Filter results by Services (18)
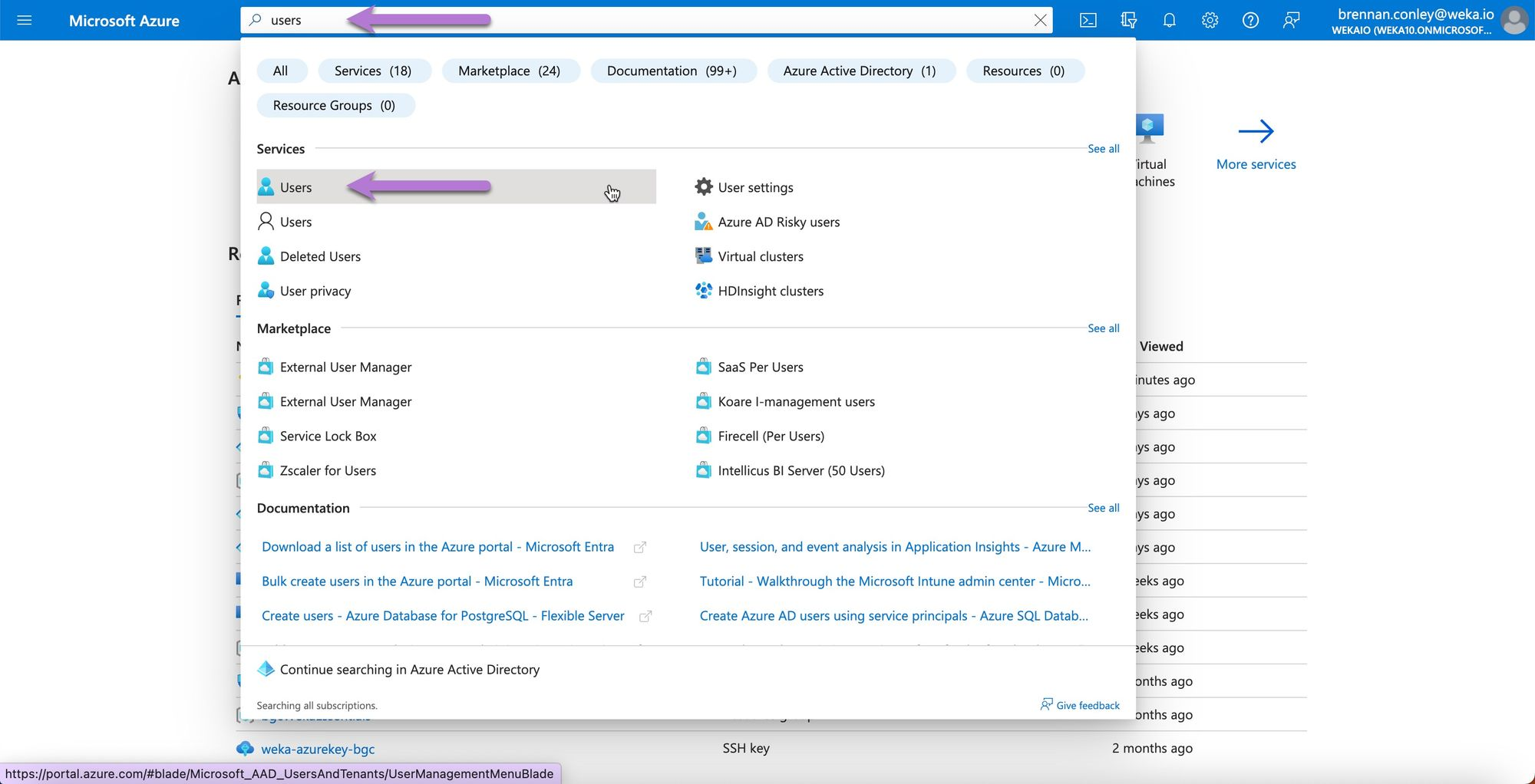 tap(373, 71)
